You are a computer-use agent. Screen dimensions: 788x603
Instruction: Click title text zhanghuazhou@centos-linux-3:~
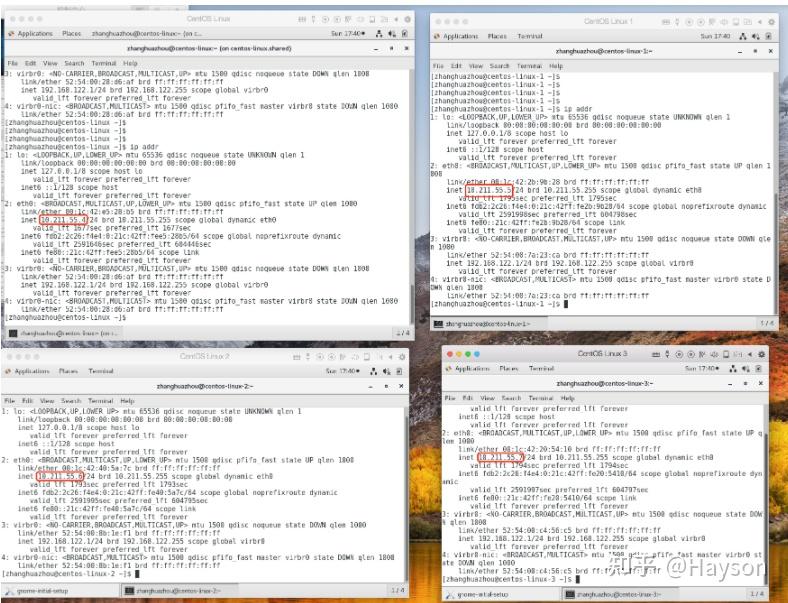pyautogui.click(x=605, y=383)
